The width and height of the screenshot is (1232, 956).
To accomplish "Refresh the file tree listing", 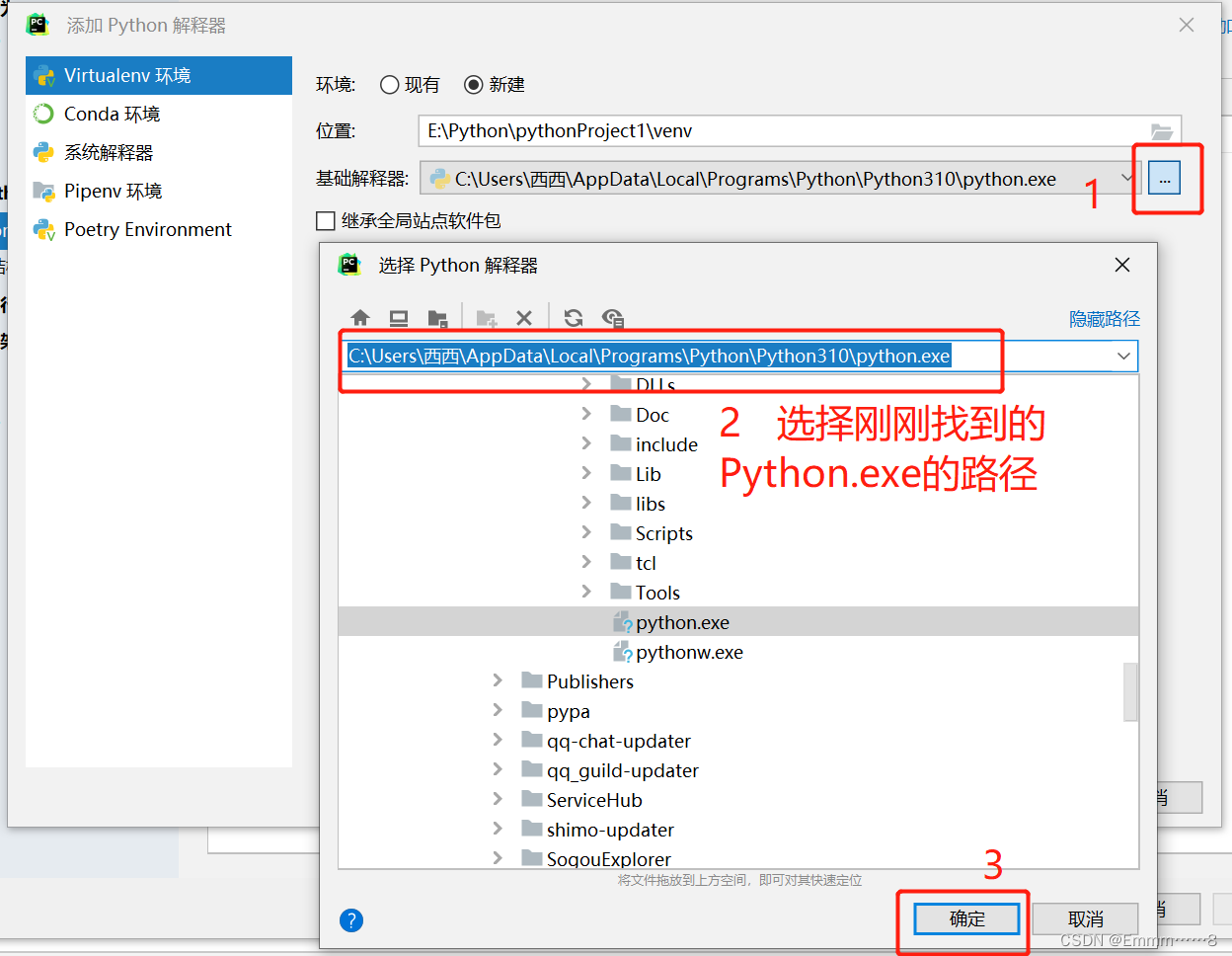I will coord(573,318).
